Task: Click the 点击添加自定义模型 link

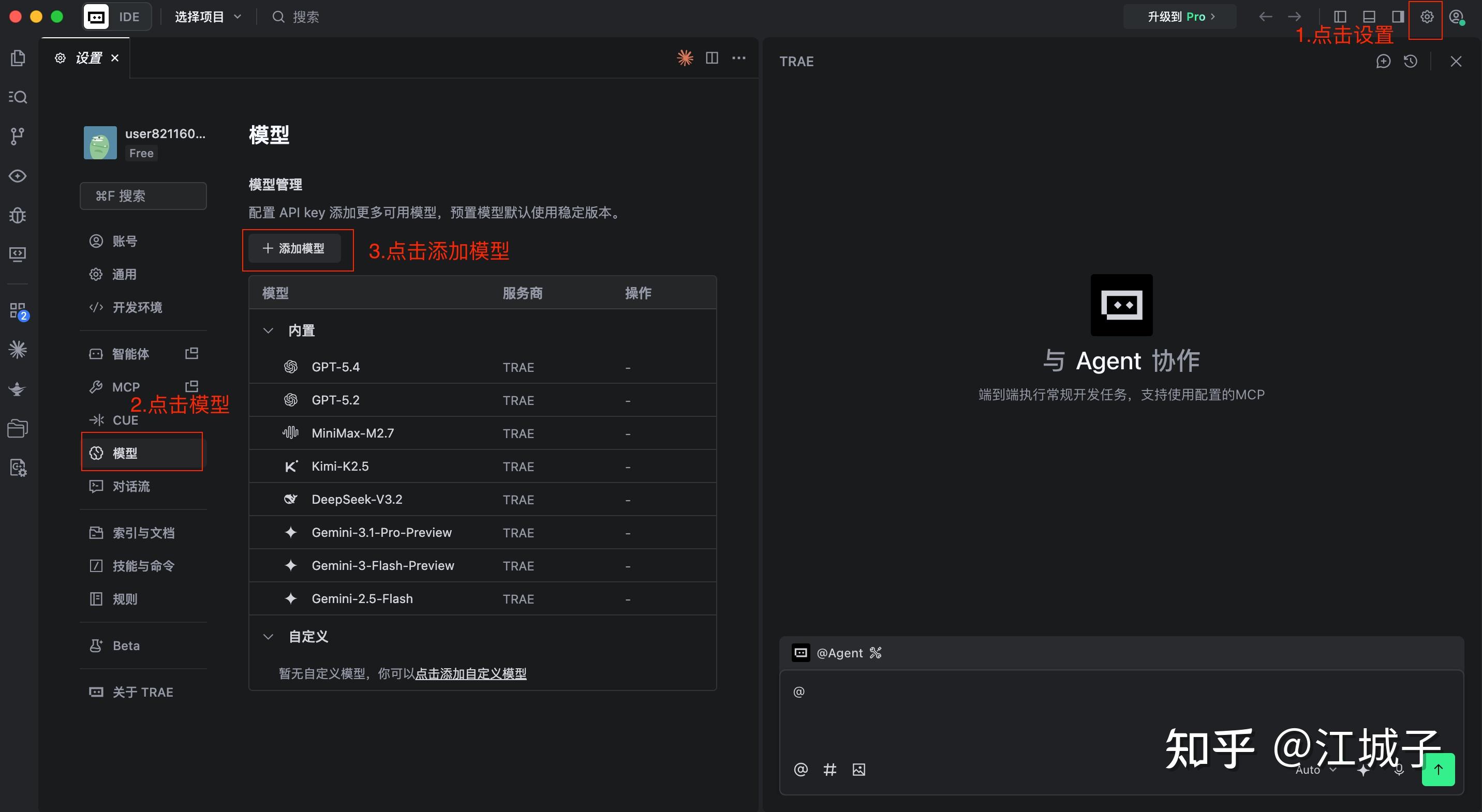Action: click(470, 673)
